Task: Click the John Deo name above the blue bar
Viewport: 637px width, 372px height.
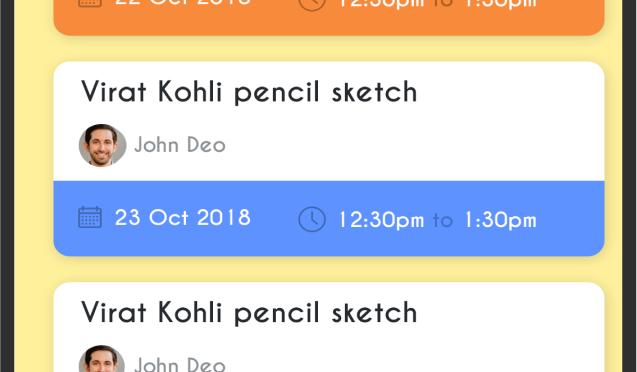Action: click(x=180, y=145)
